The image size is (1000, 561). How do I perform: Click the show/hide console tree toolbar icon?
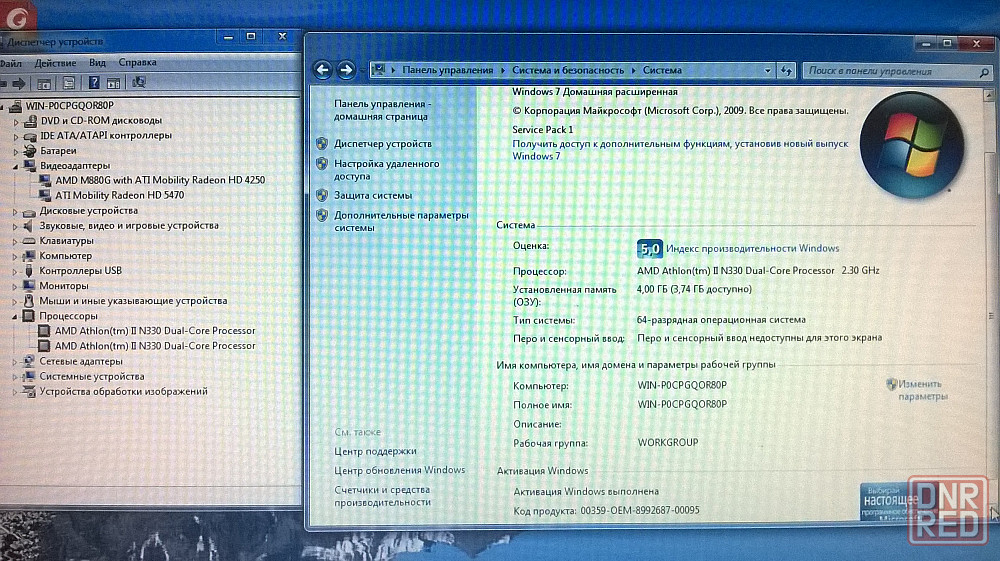pyautogui.click(x=44, y=83)
